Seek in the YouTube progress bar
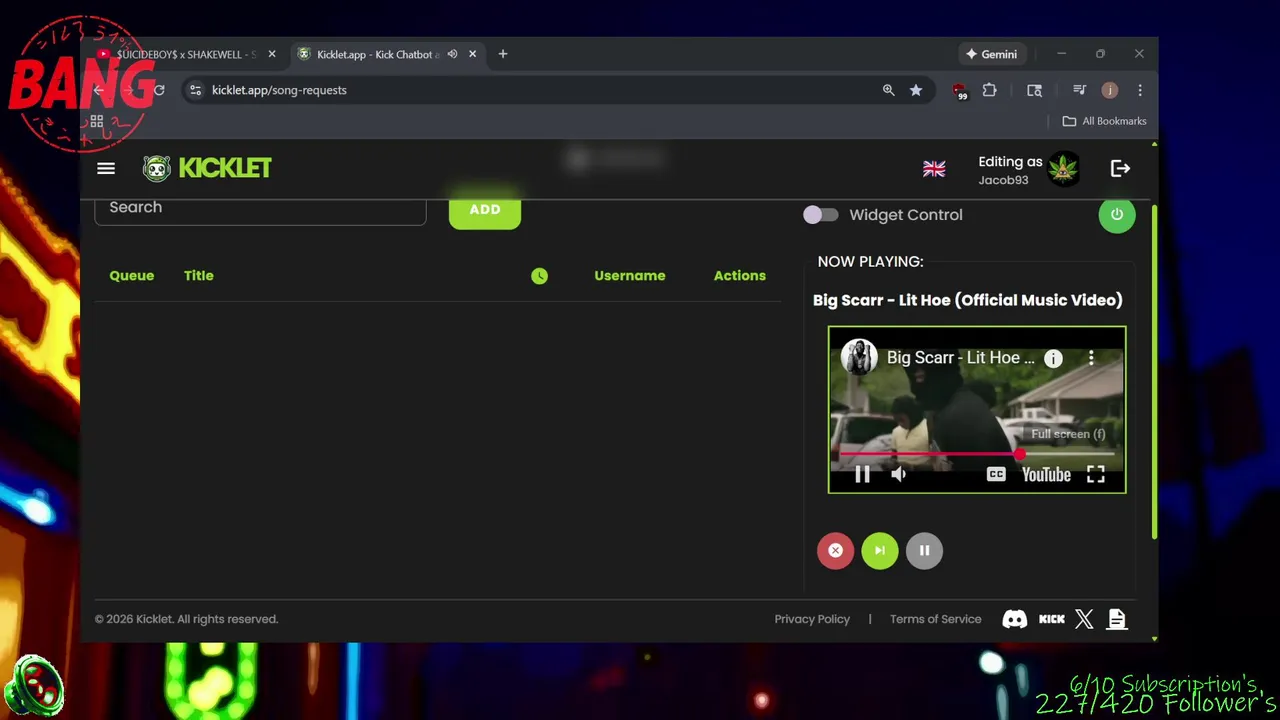Viewport: 1280px width, 720px height. [976, 454]
